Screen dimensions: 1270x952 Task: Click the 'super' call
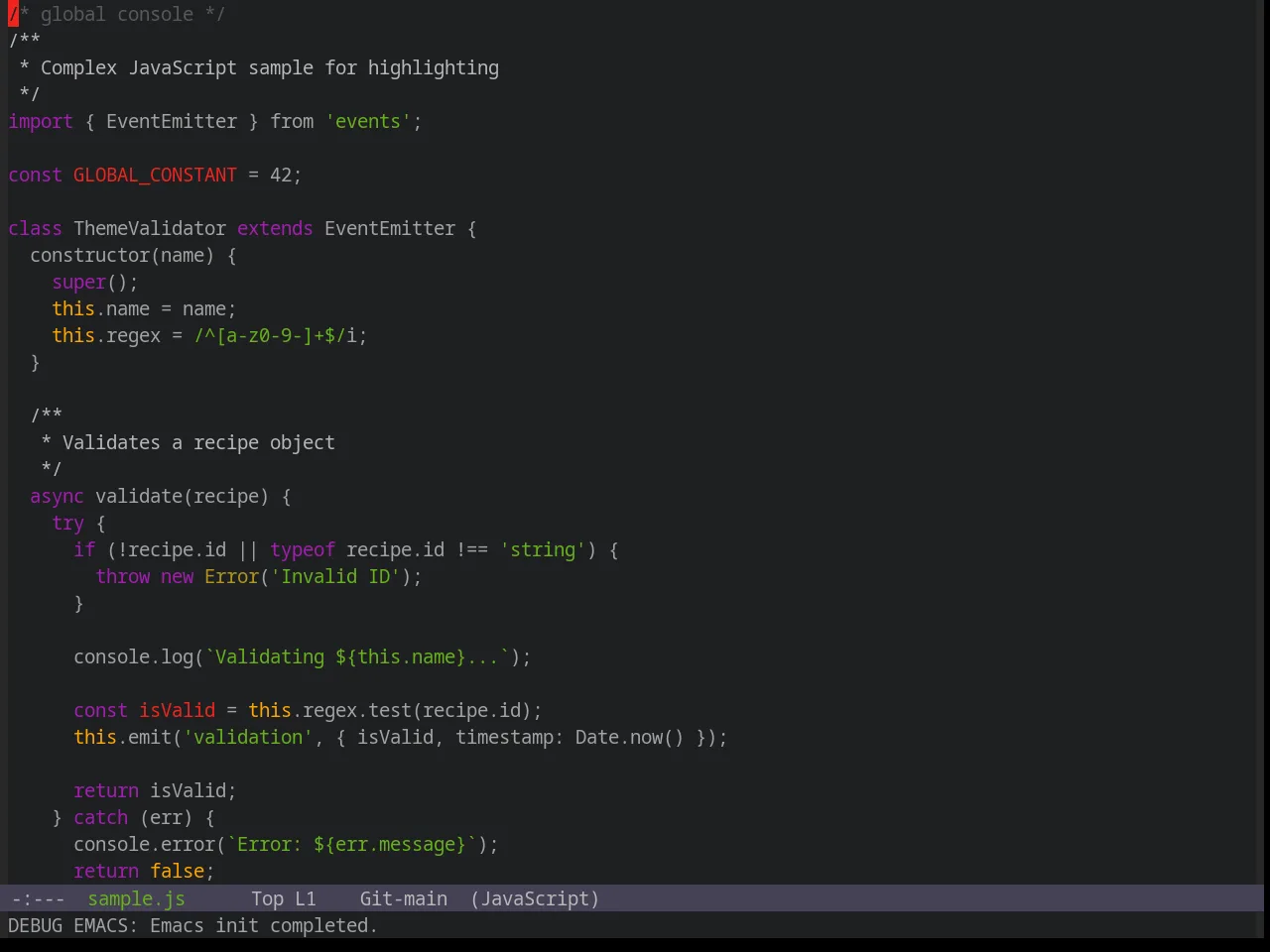pos(78,282)
